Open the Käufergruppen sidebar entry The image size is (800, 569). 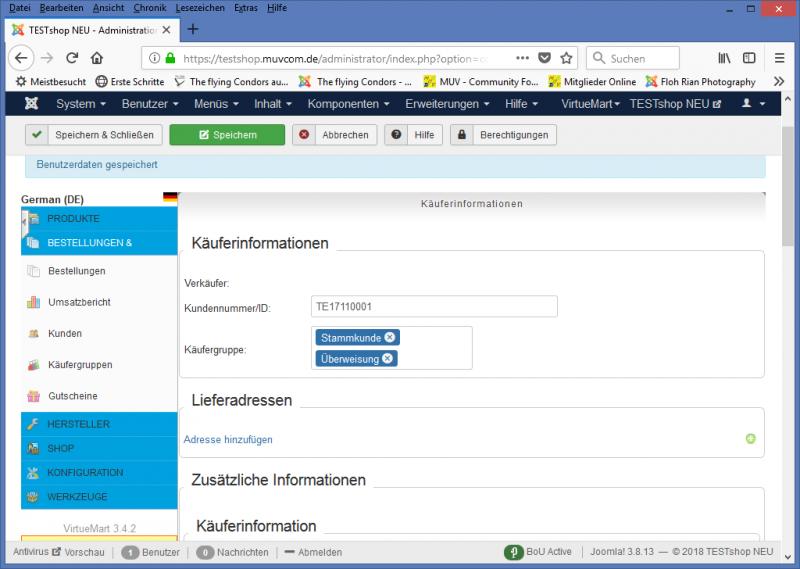pos(80,365)
